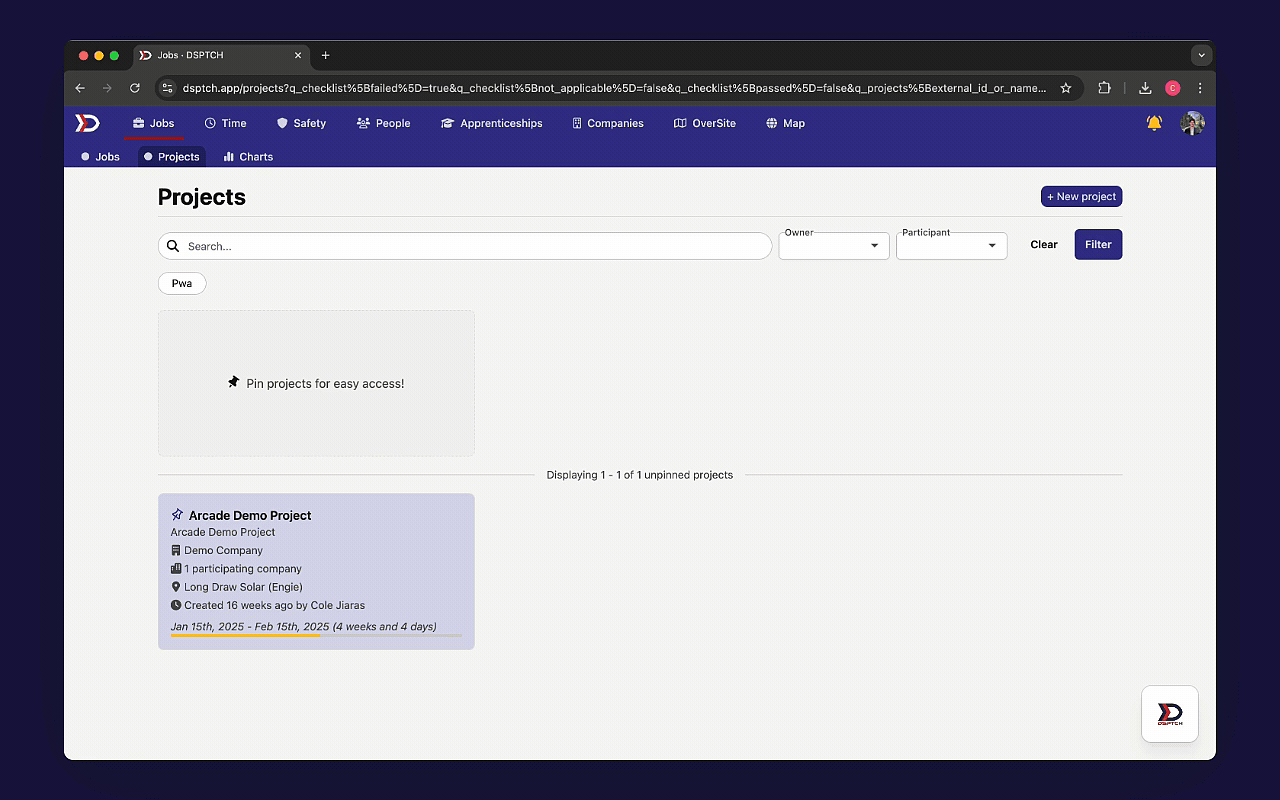Viewport: 1280px width, 800px height.
Task: Click 'Long Draw Solar (Engie)' location
Action: coord(243,587)
